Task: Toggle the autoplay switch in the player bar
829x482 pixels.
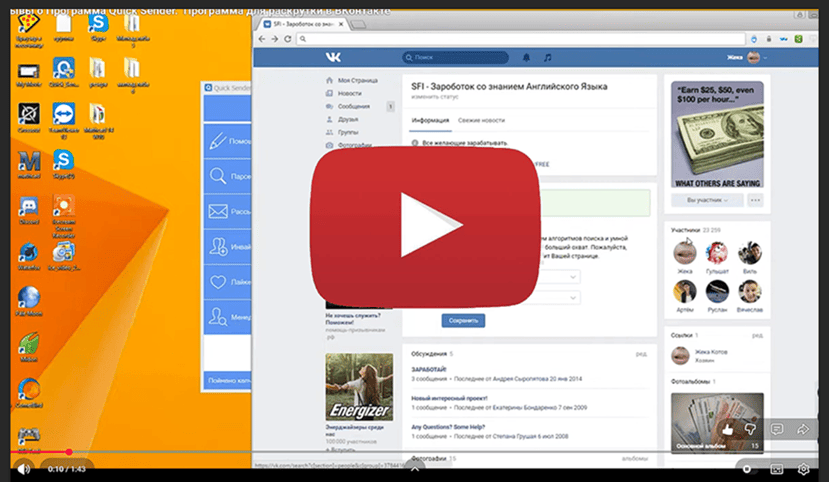Action: coord(747,469)
